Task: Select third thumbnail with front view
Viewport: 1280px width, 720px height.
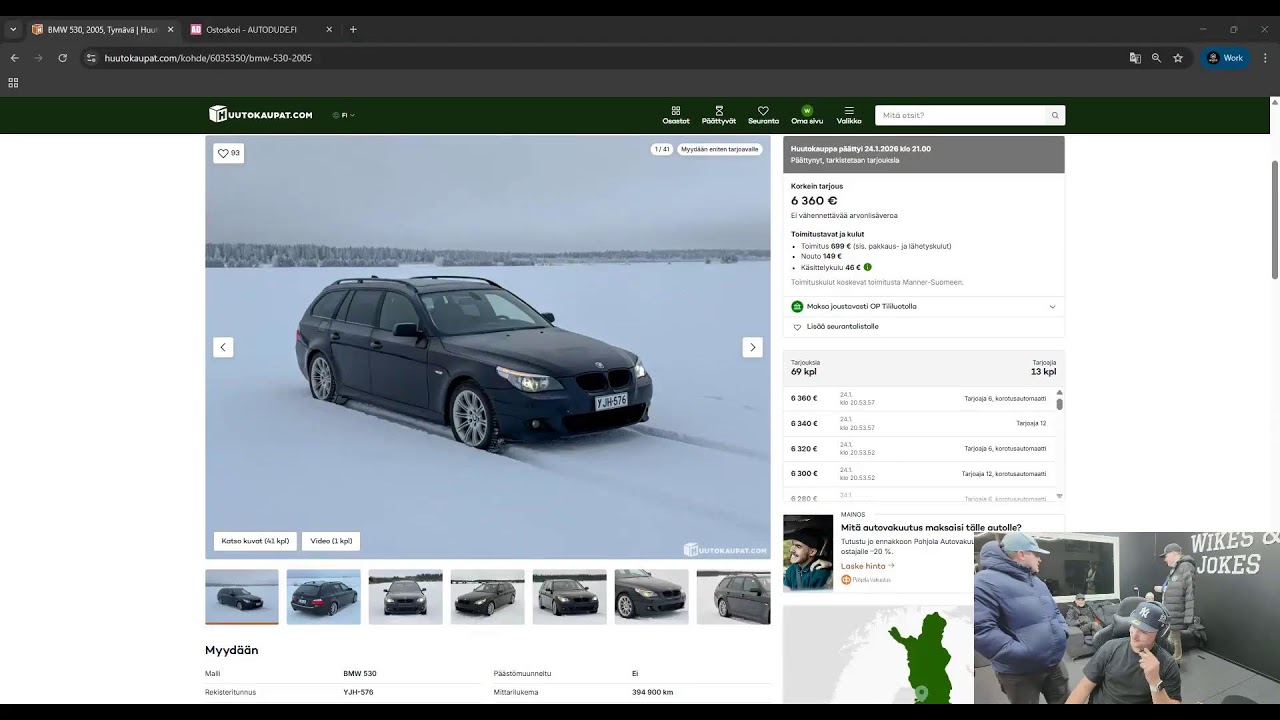Action: pos(405,597)
